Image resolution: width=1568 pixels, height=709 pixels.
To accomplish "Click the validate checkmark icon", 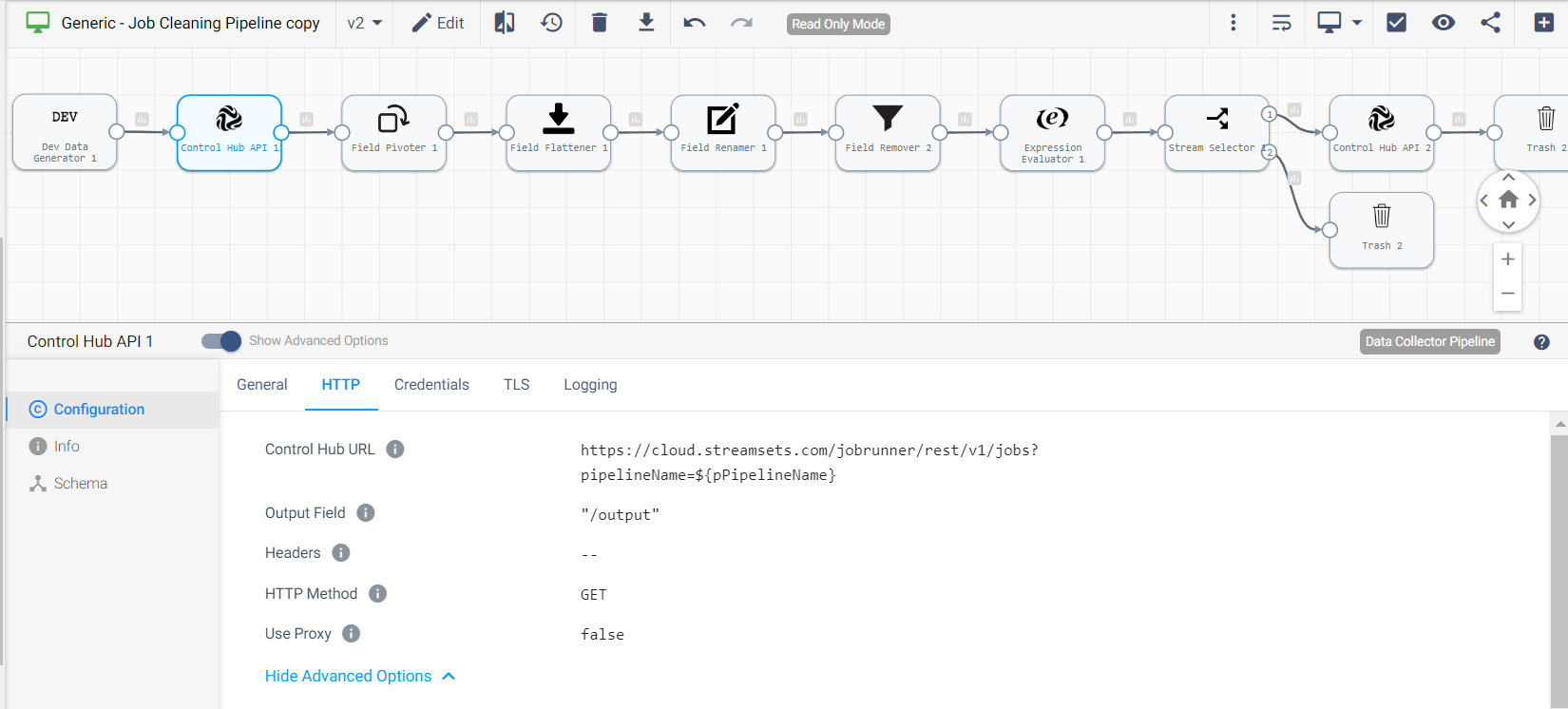I will point(1396,23).
